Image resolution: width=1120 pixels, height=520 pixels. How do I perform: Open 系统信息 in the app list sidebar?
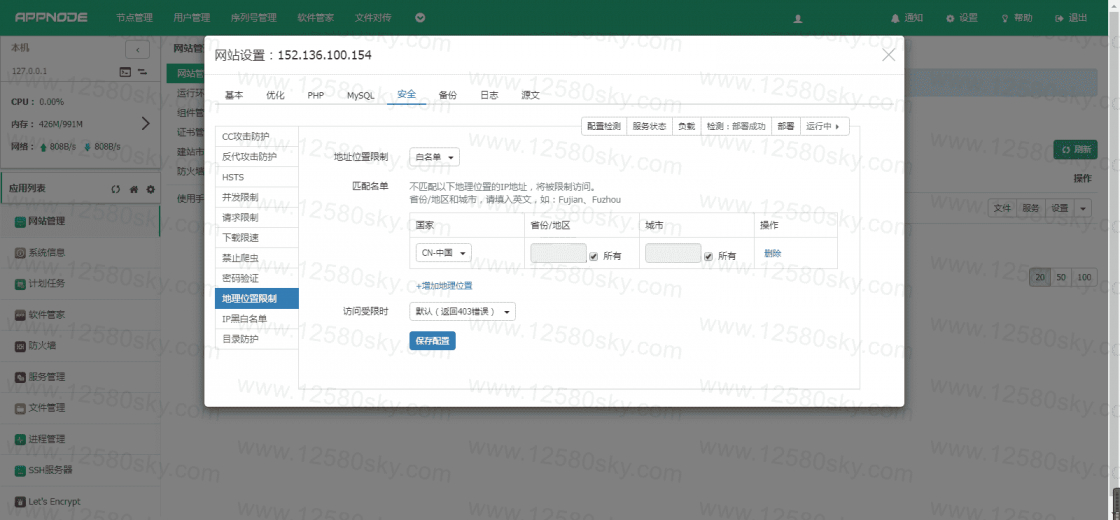(x=80, y=252)
